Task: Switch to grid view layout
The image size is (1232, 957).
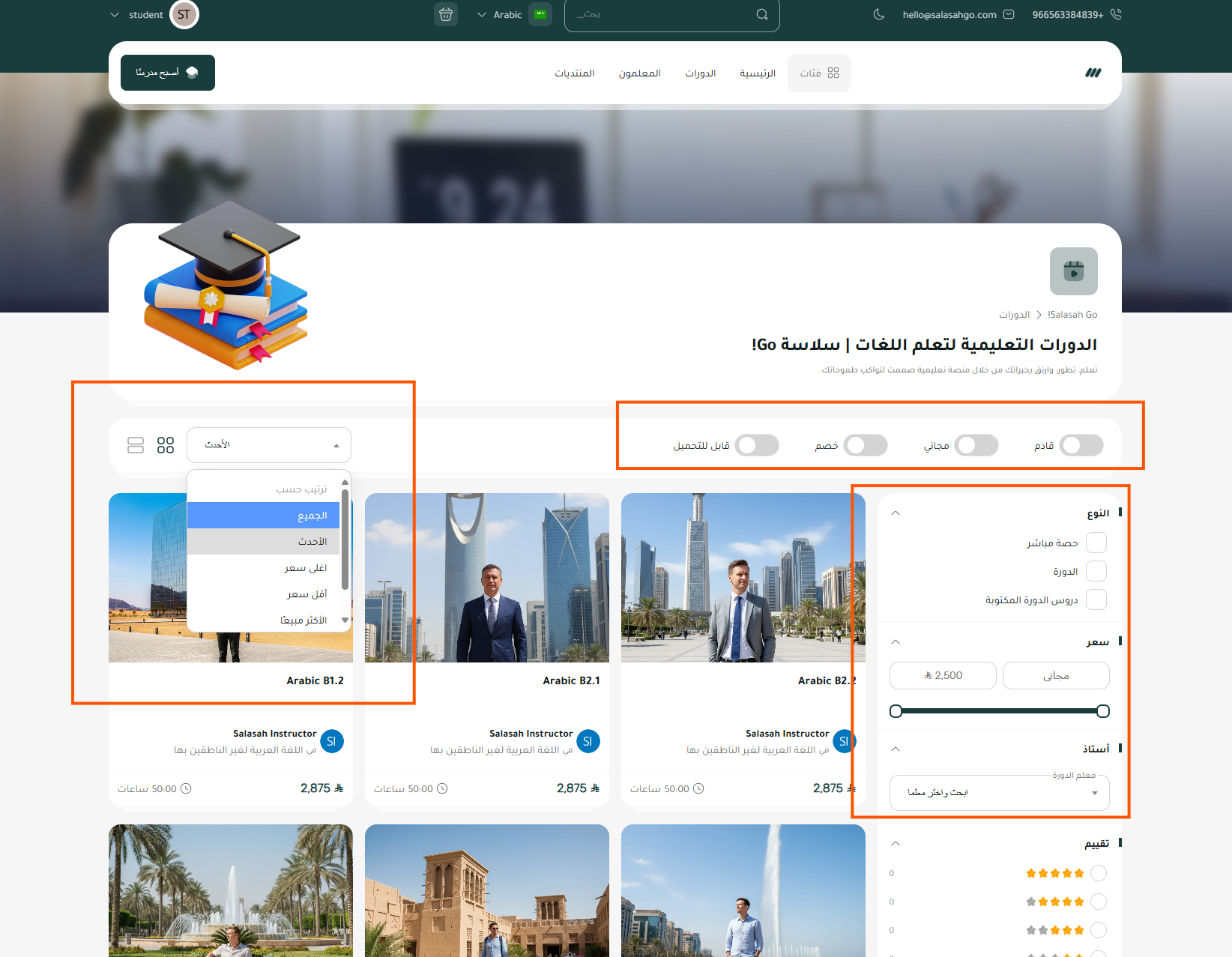Action: 166,445
